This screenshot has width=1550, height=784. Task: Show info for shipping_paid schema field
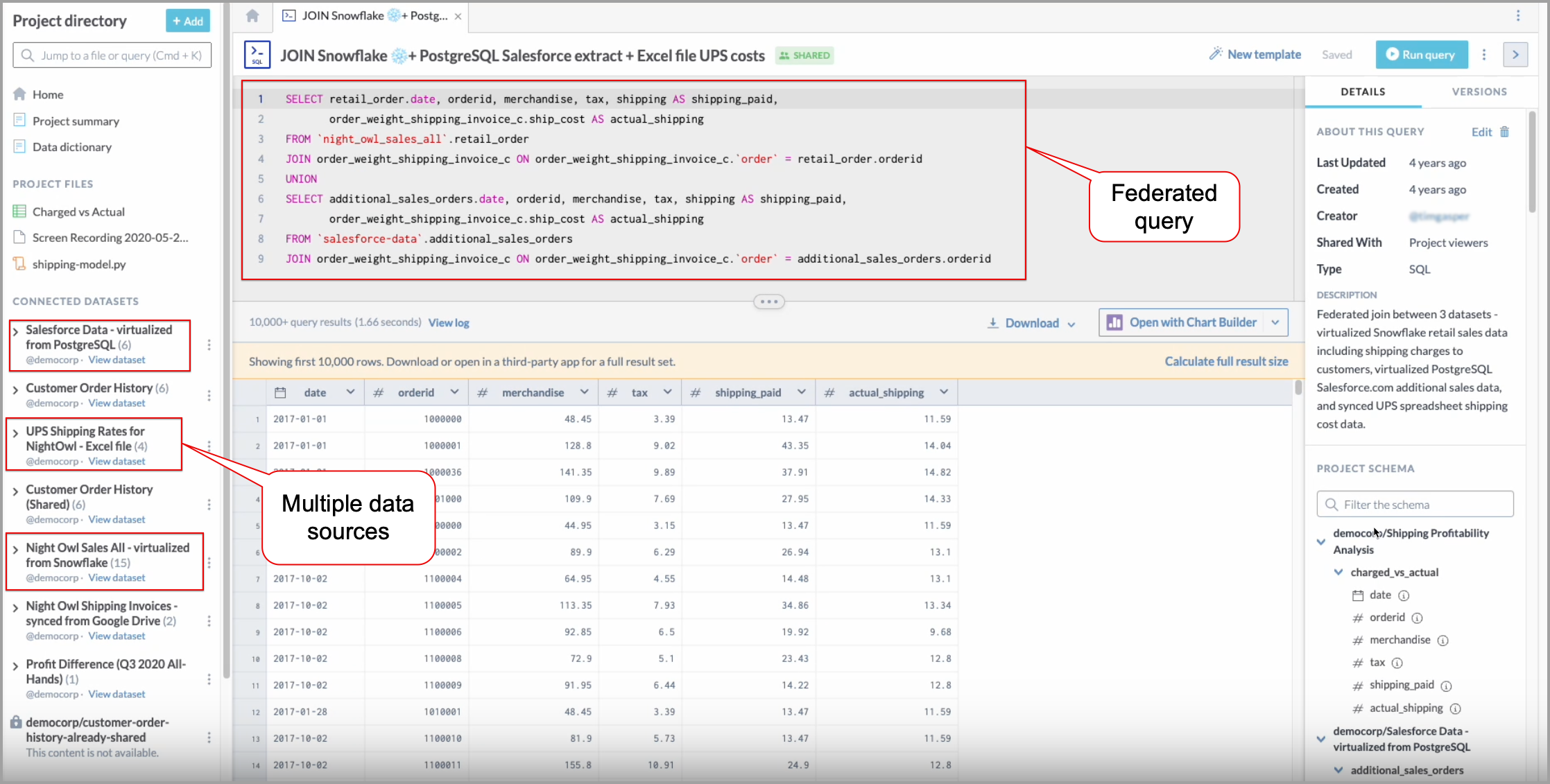1446,686
